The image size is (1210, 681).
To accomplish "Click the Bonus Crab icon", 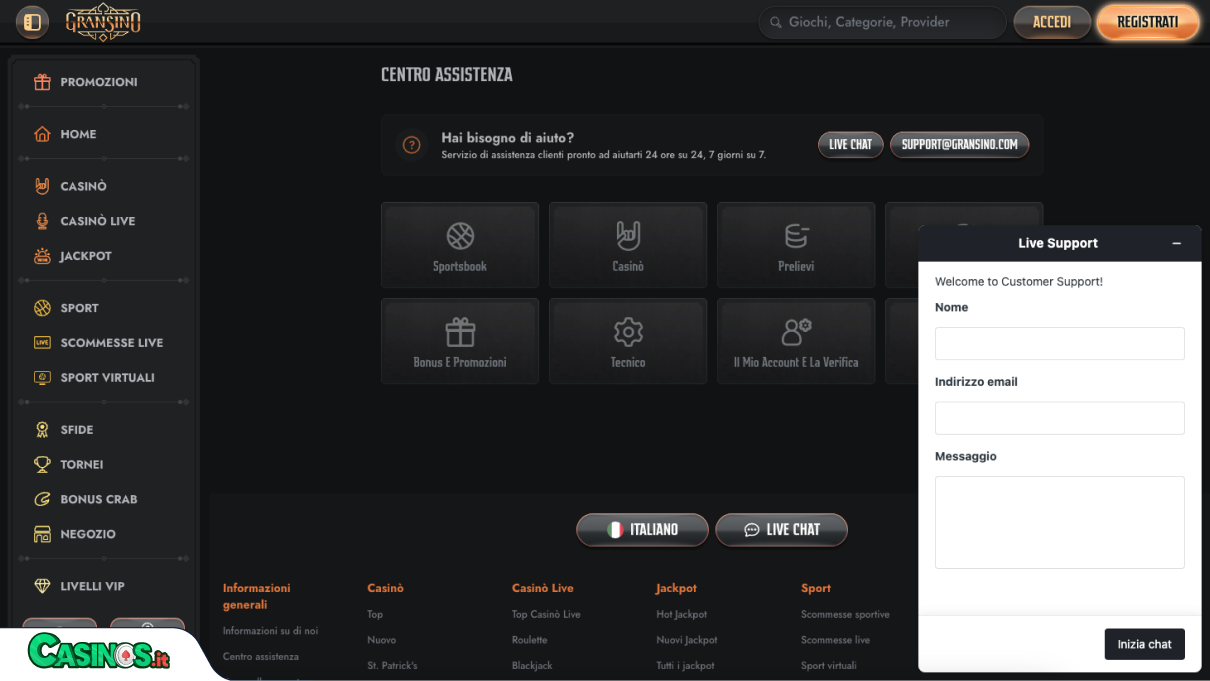I will tap(42, 499).
